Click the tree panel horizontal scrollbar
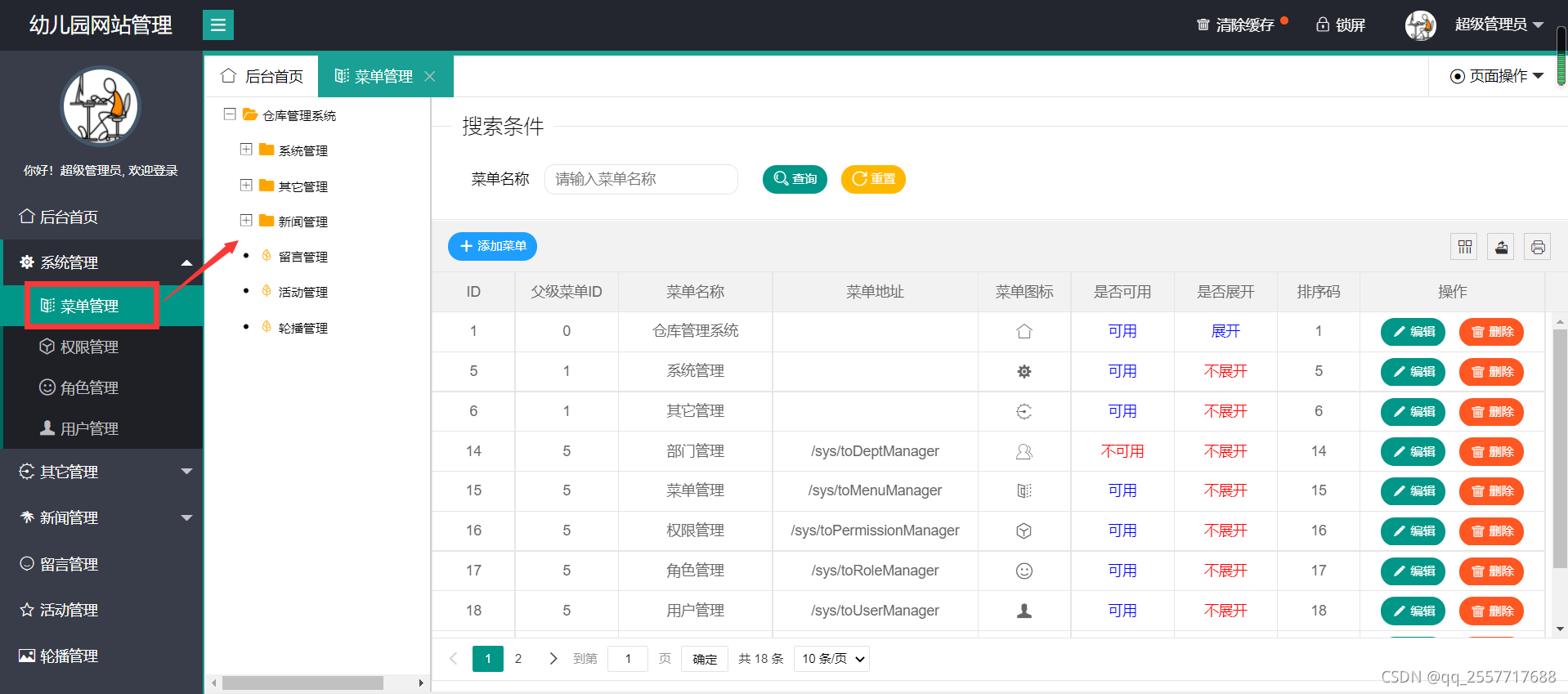The width and height of the screenshot is (1568, 694). pos(302,683)
